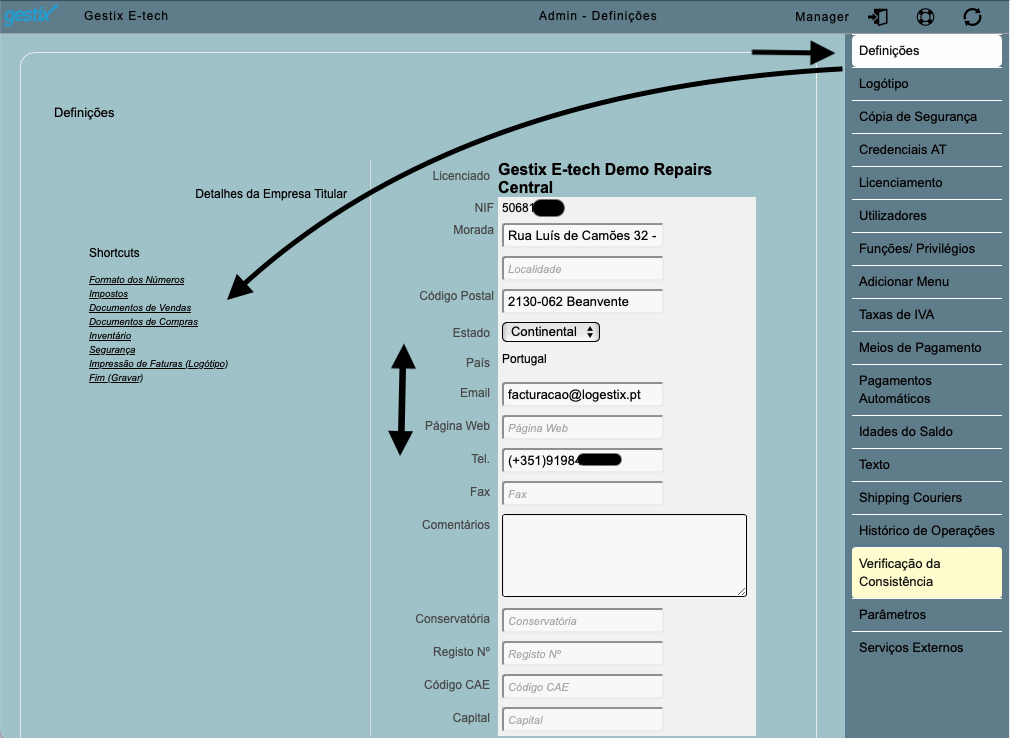Open Licenciamento menu item
Image resolution: width=1010 pixels, height=738 pixels.
(x=926, y=182)
